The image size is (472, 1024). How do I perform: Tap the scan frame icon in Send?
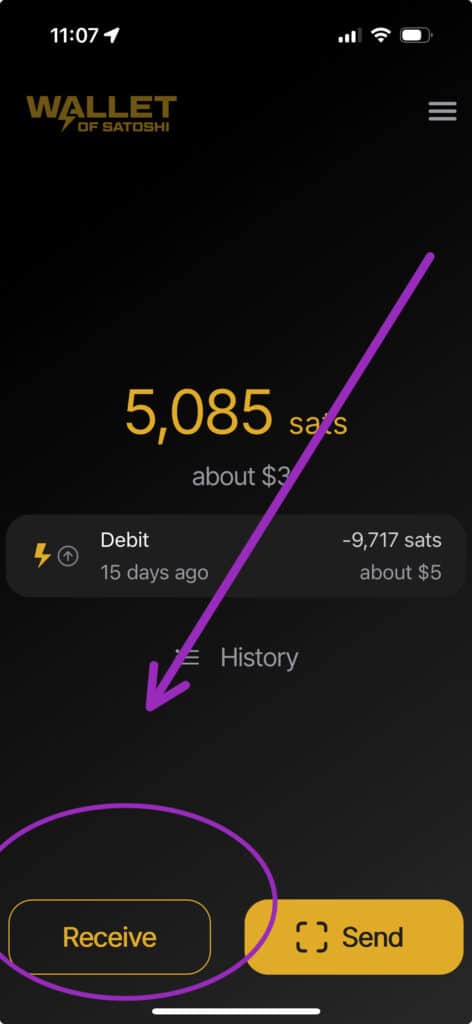pyautogui.click(x=311, y=937)
